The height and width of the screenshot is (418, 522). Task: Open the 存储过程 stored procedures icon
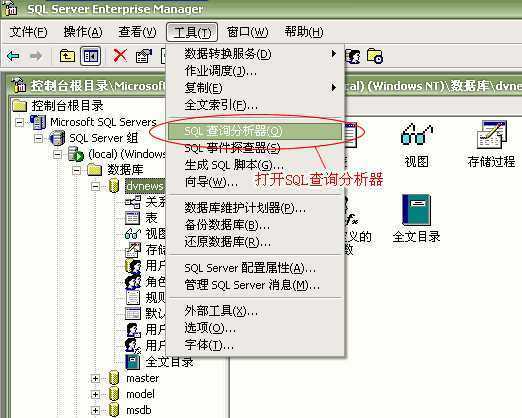pyautogui.click(x=492, y=135)
